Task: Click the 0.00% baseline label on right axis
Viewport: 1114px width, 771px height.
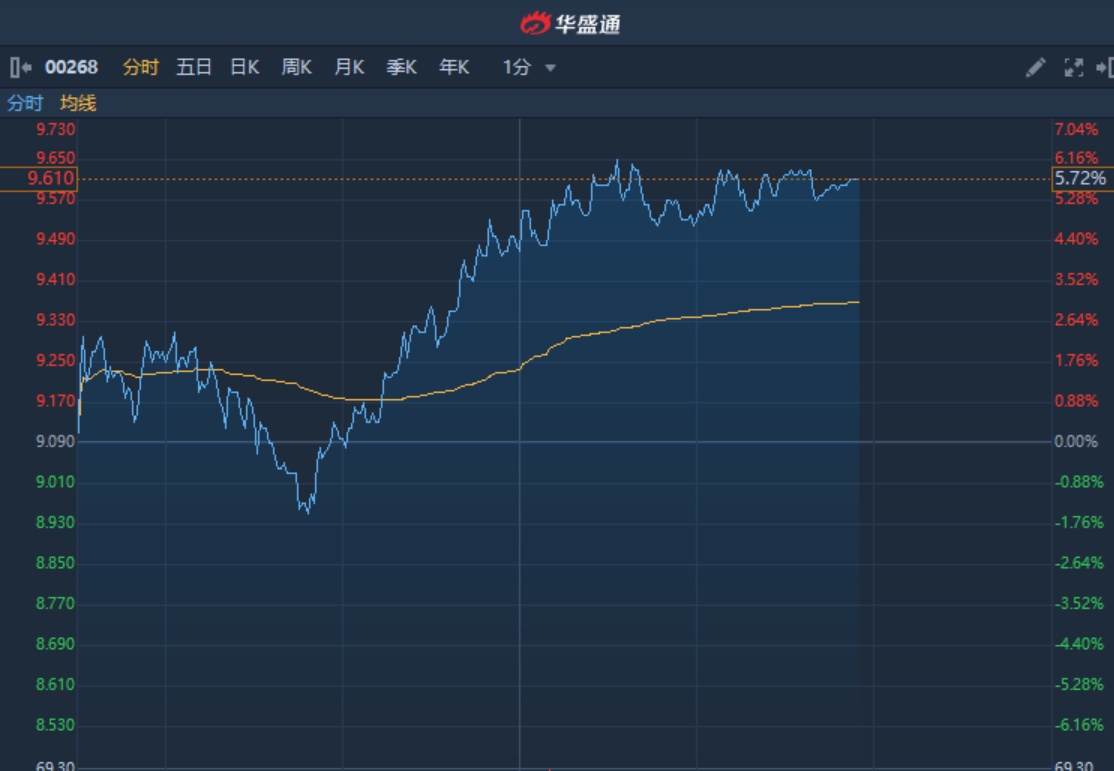Action: [x=1078, y=441]
